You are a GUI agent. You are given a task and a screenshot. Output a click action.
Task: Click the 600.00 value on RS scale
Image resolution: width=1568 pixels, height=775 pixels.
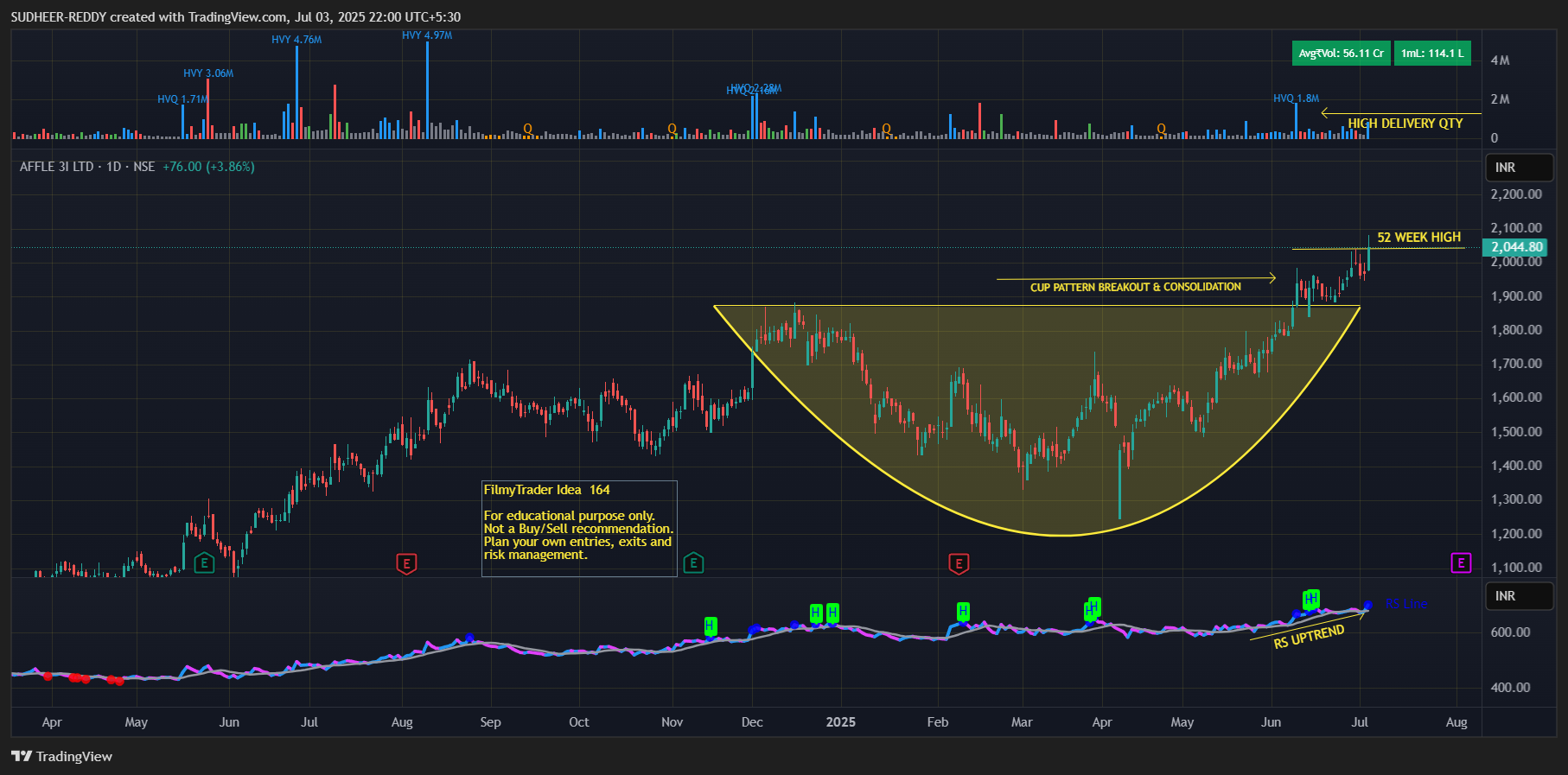pos(1510,632)
